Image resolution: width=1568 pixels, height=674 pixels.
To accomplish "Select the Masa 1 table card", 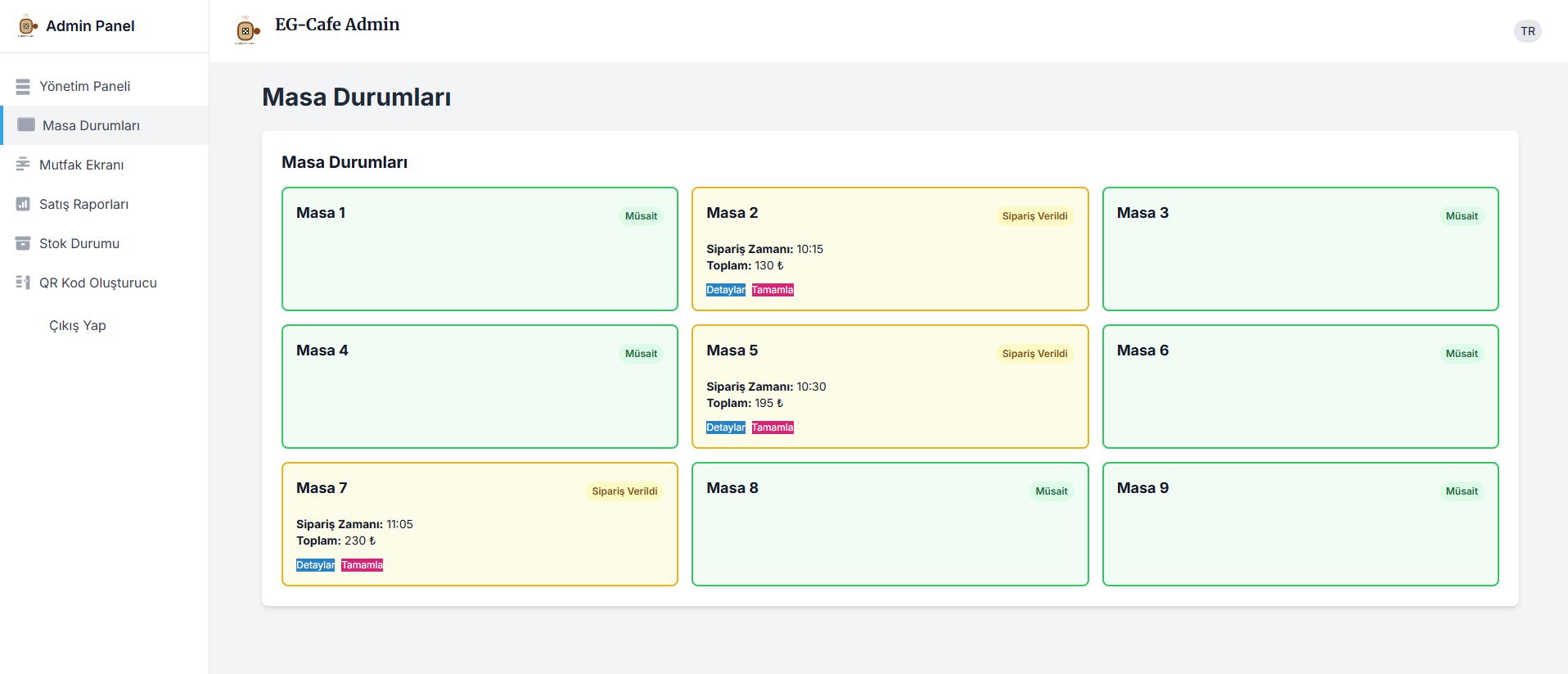I will pos(479,262).
